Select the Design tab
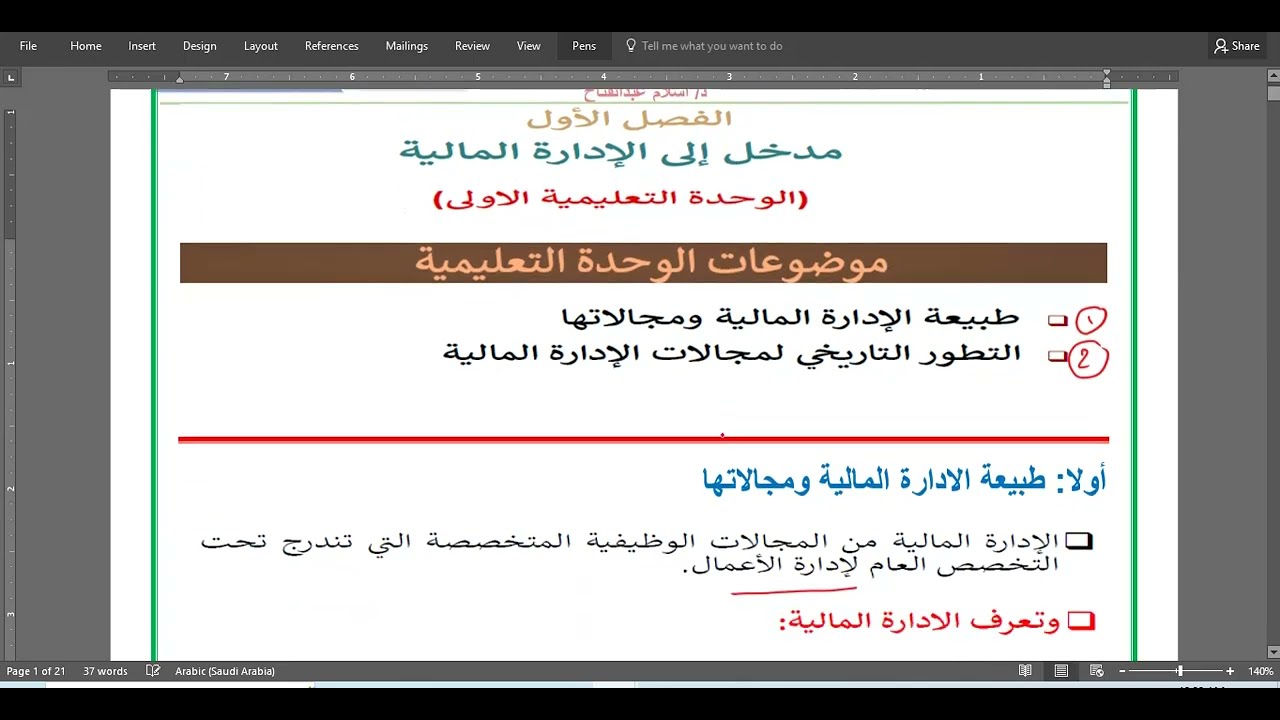1280x720 pixels. coord(200,46)
